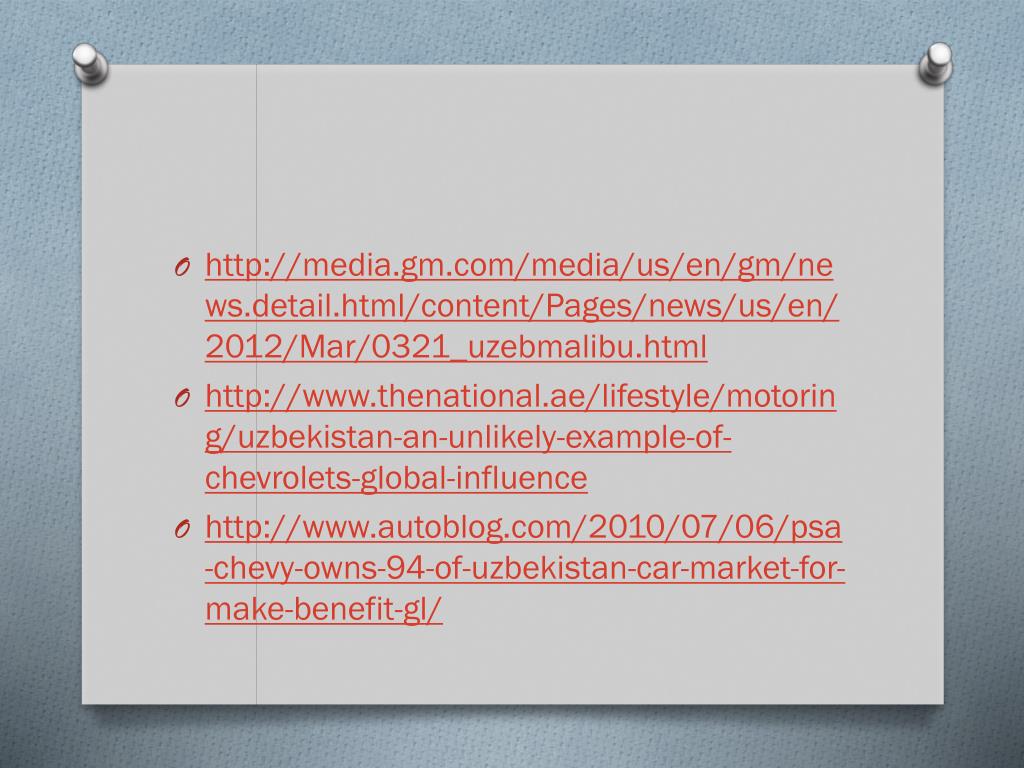Select the bullet beside the media.gm.com link
The height and width of the screenshot is (768, 1024).
pos(182,267)
